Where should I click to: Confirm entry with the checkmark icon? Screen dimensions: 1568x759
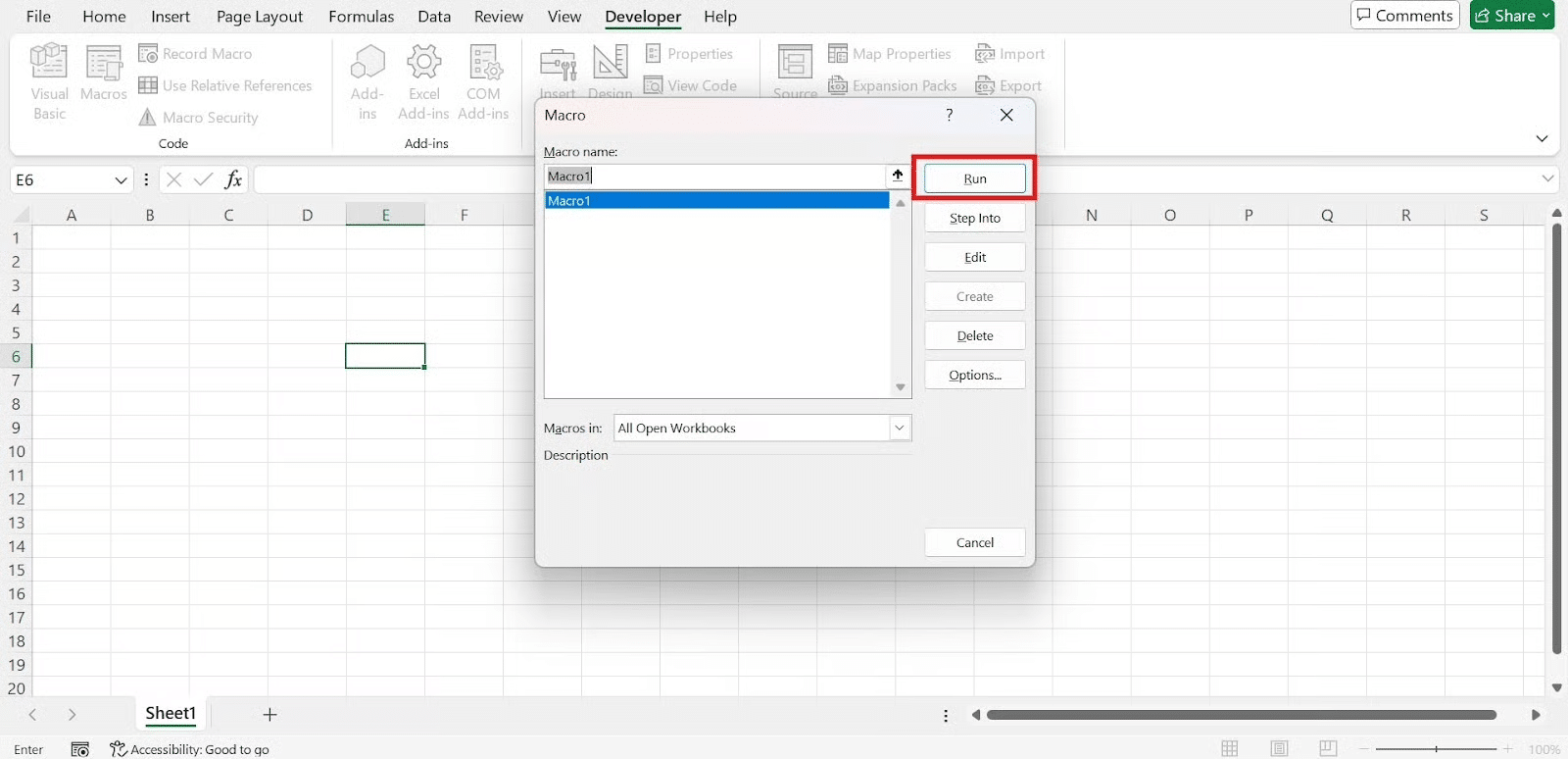pos(203,179)
